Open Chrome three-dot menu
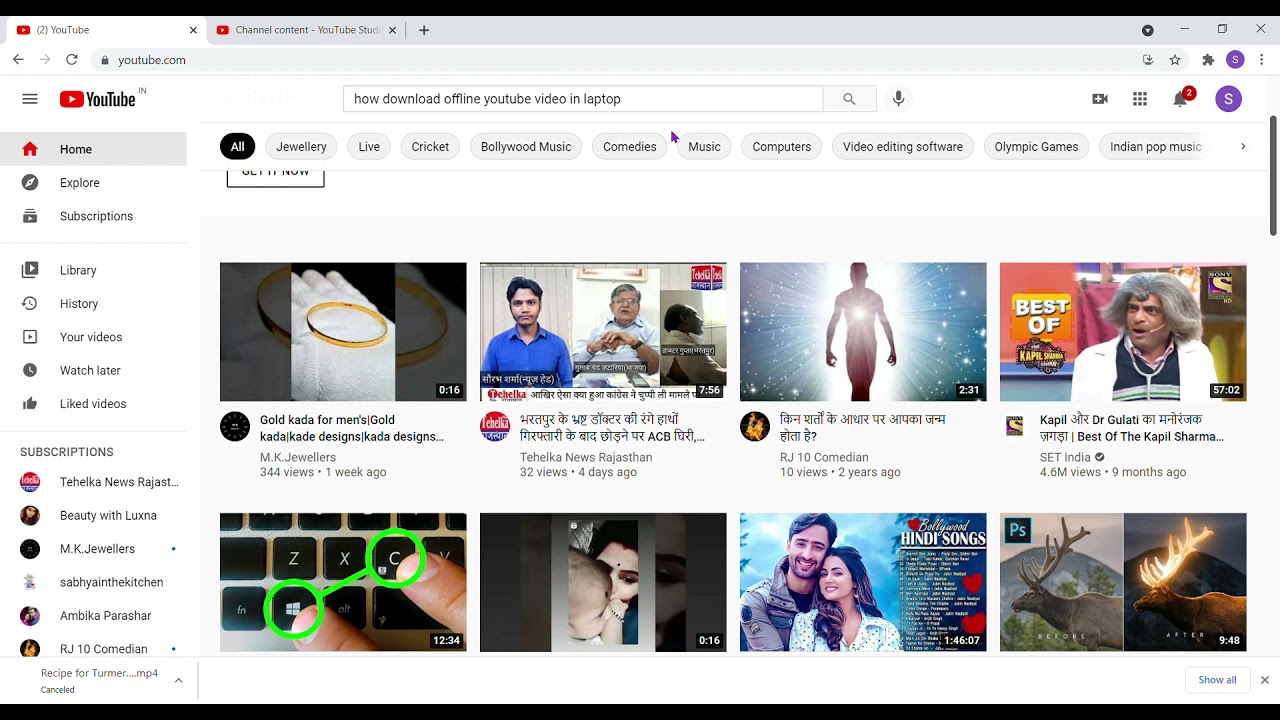 click(1262, 60)
